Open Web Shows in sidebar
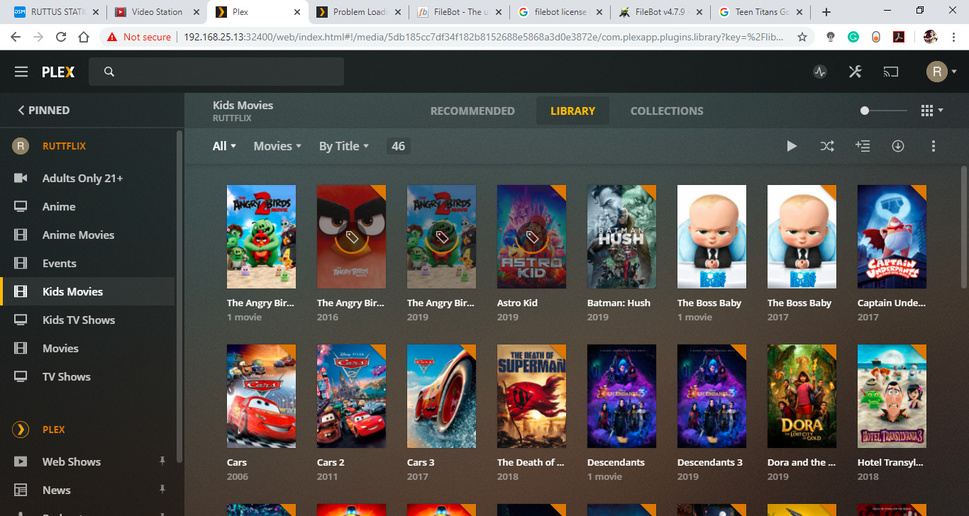This screenshot has width=969, height=516. 71,462
